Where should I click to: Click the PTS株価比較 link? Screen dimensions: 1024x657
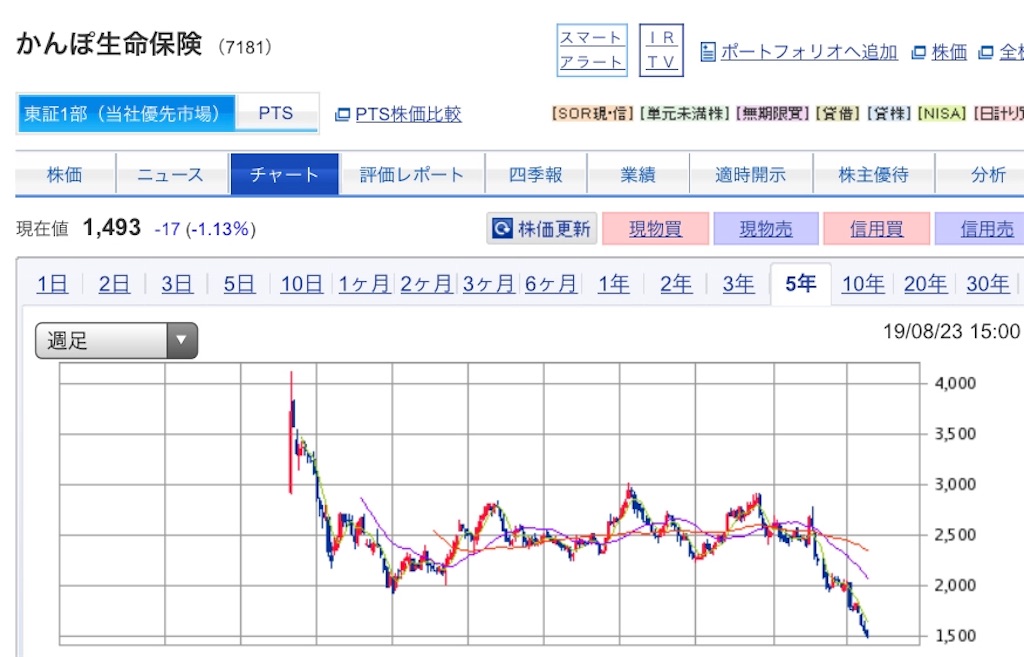pos(408,114)
